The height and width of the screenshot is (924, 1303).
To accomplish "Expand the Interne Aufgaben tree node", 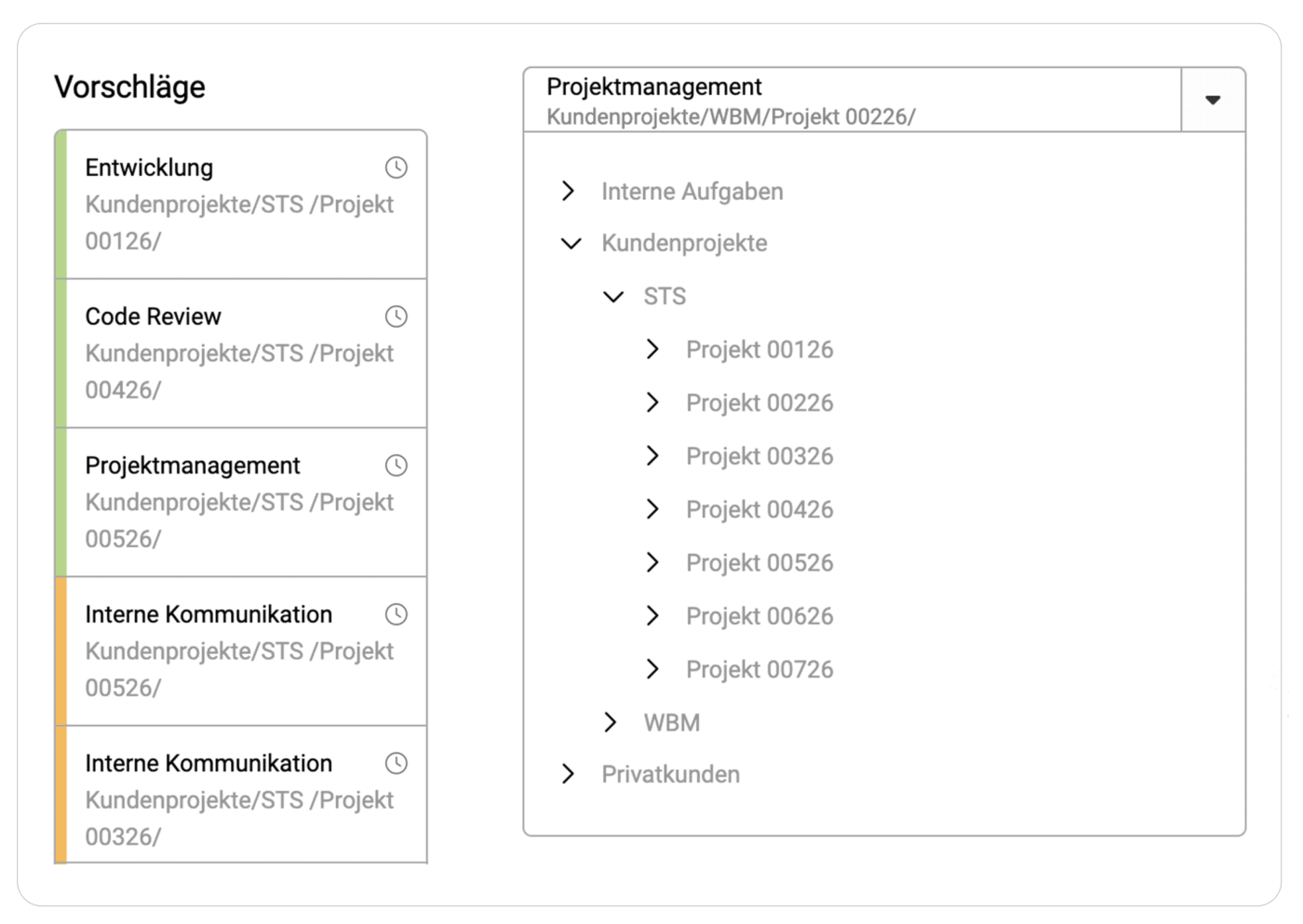I will (569, 192).
